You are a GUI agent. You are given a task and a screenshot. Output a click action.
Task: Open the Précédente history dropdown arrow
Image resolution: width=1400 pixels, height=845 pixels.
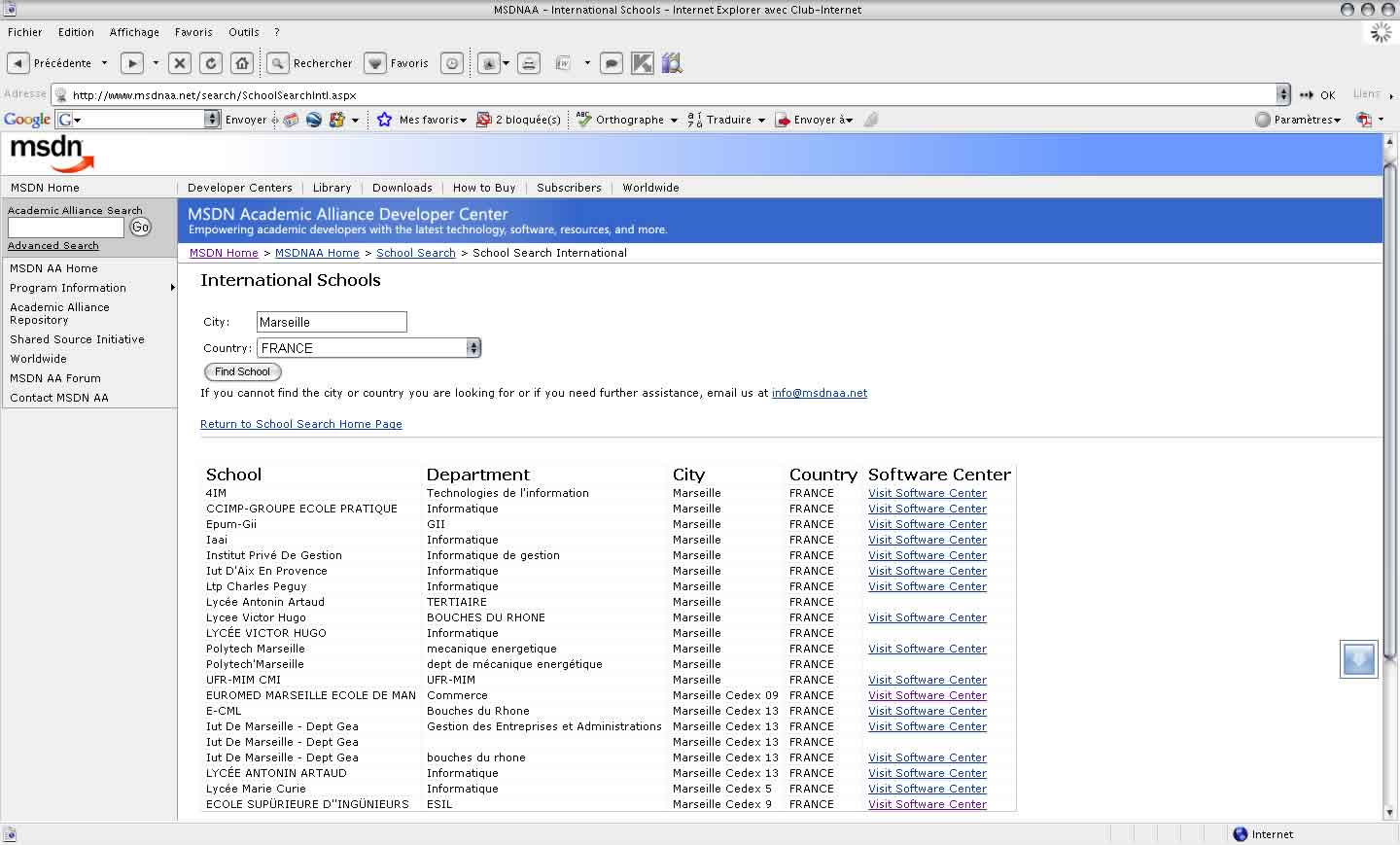104,63
